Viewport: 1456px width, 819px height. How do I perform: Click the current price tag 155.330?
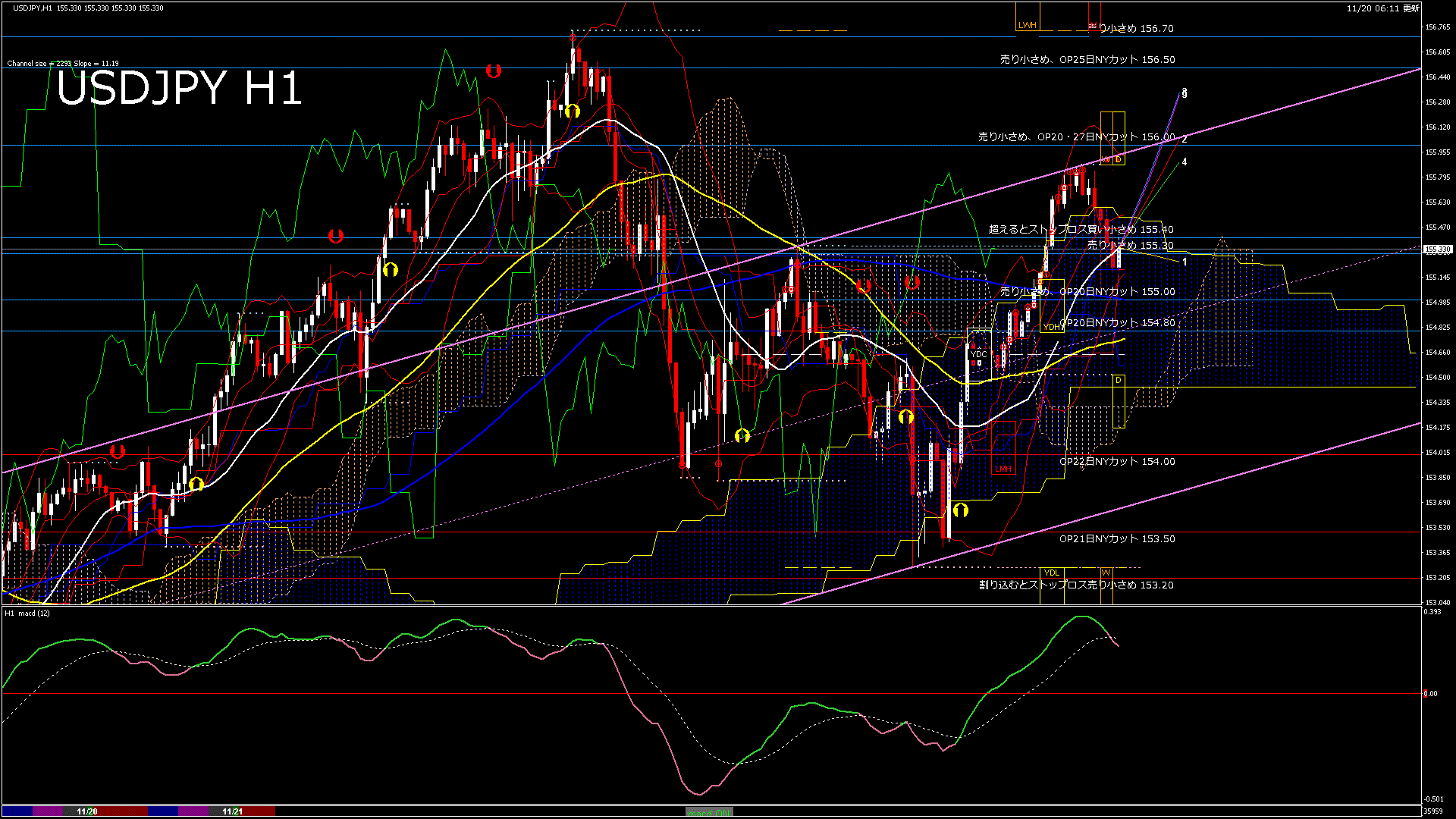pyautogui.click(x=1438, y=249)
